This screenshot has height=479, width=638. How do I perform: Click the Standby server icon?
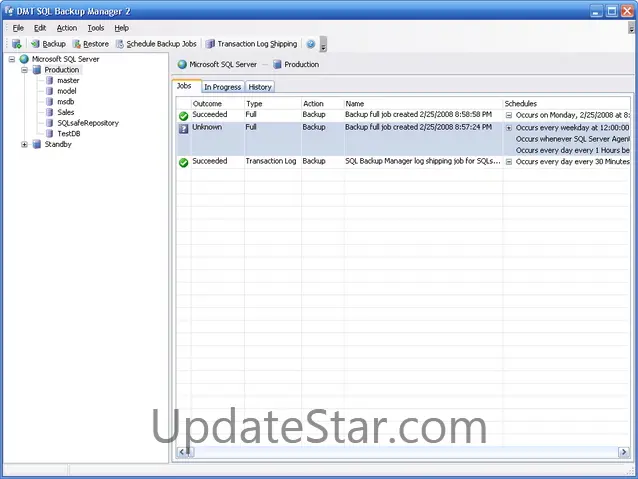click(x=37, y=144)
